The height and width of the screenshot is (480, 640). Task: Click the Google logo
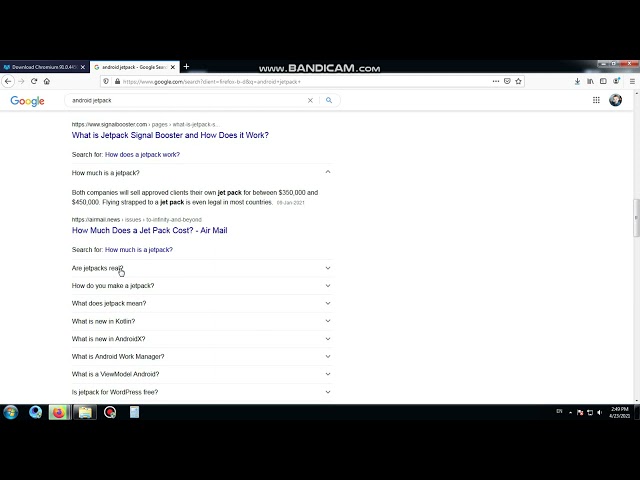(x=27, y=101)
